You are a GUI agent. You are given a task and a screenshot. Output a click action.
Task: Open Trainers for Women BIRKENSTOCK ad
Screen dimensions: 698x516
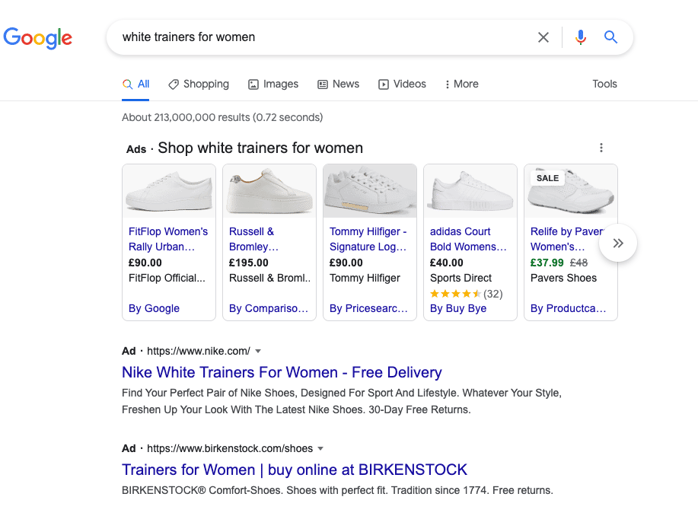pos(294,470)
